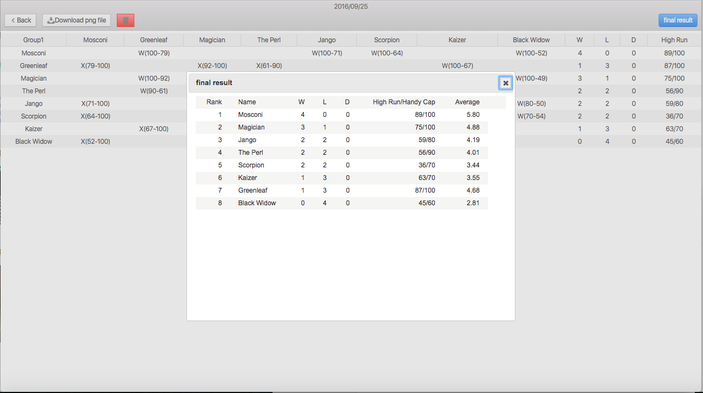The image size is (703, 393).
Task: Select the Rank column header in dialog
Action: pyautogui.click(x=214, y=102)
